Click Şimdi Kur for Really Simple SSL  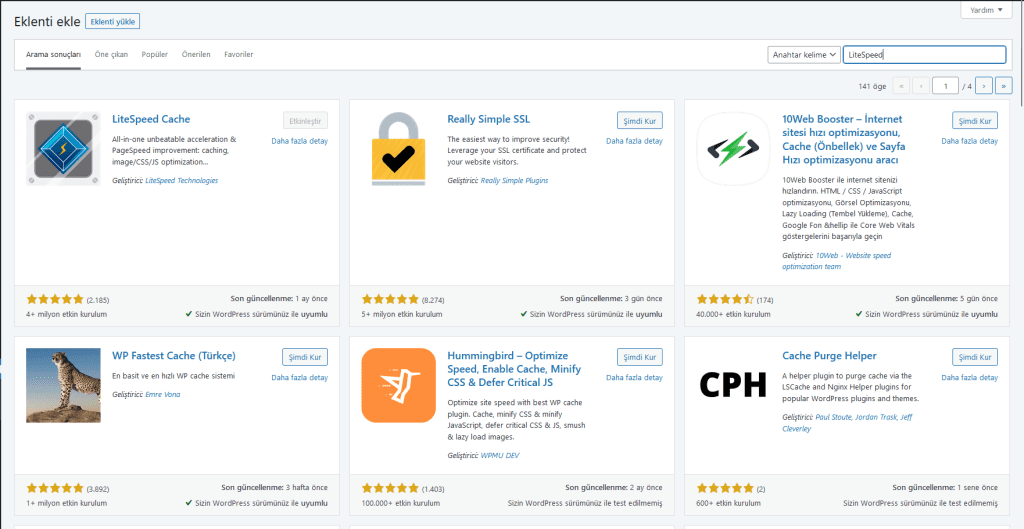[640, 121]
